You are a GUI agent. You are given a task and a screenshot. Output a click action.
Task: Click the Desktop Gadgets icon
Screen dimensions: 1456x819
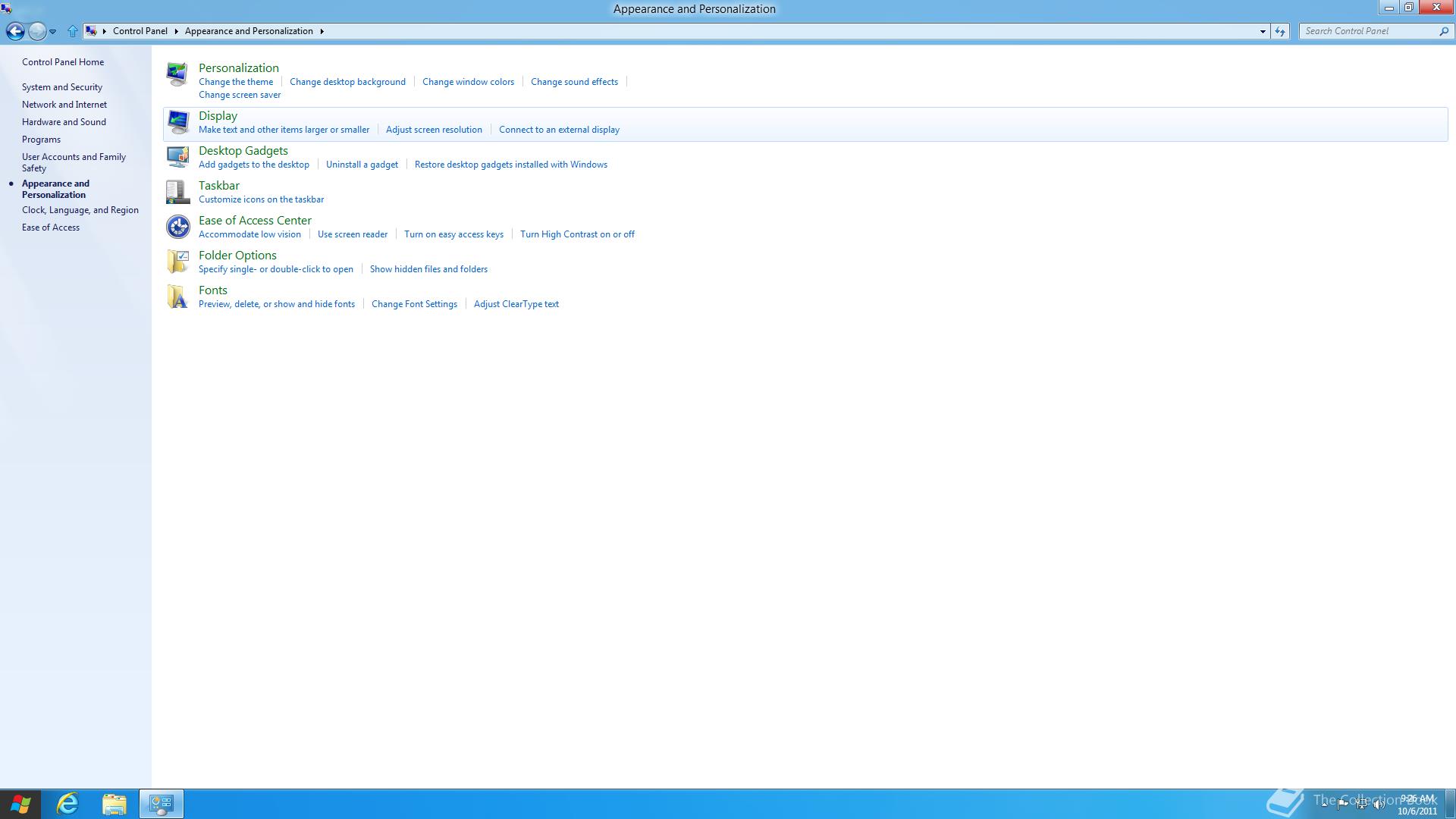(177, 157)
